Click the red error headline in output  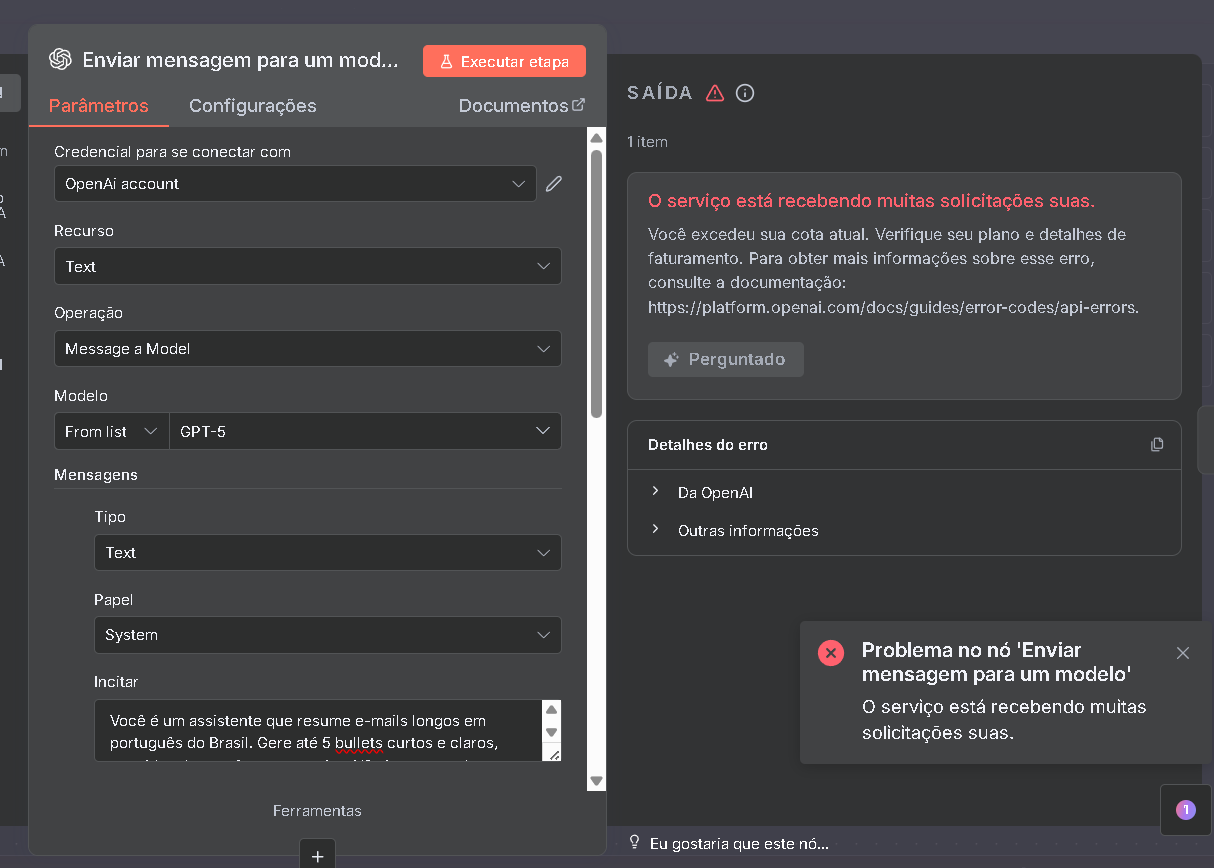point(871,201)
